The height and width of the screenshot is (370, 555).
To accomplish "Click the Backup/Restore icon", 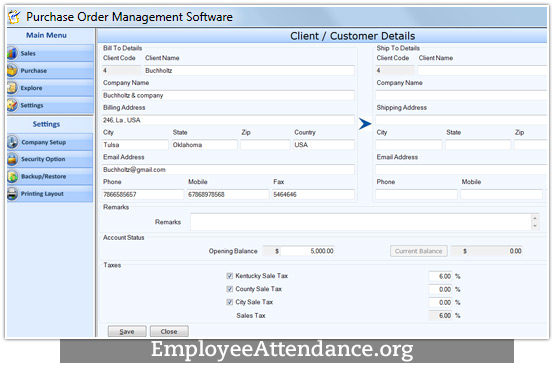I will tap(12, 176).
